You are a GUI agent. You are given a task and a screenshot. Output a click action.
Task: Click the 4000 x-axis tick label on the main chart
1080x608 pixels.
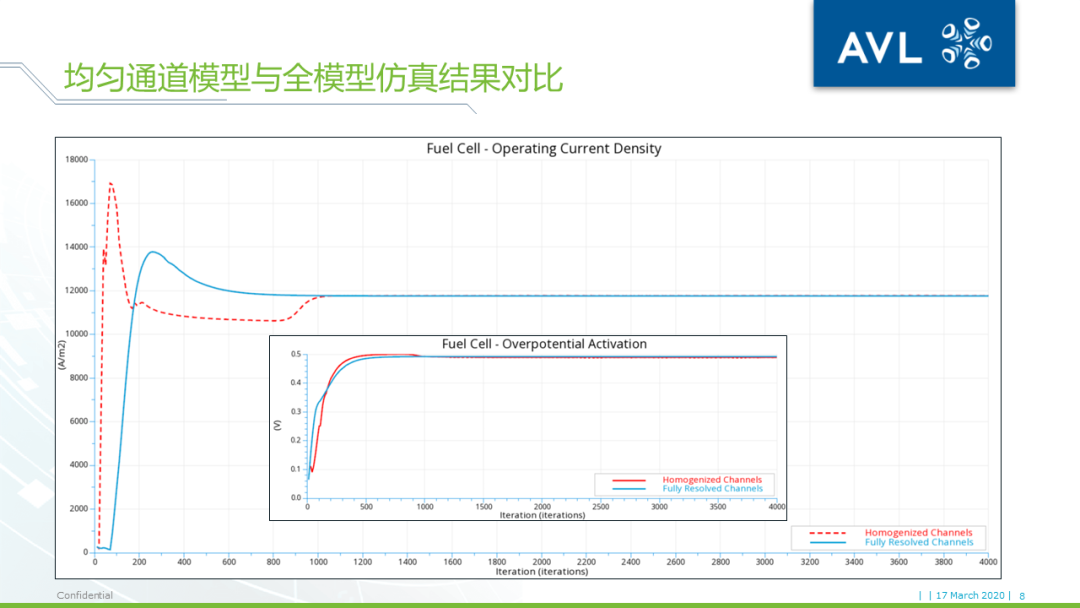click(x=988, y=562)
